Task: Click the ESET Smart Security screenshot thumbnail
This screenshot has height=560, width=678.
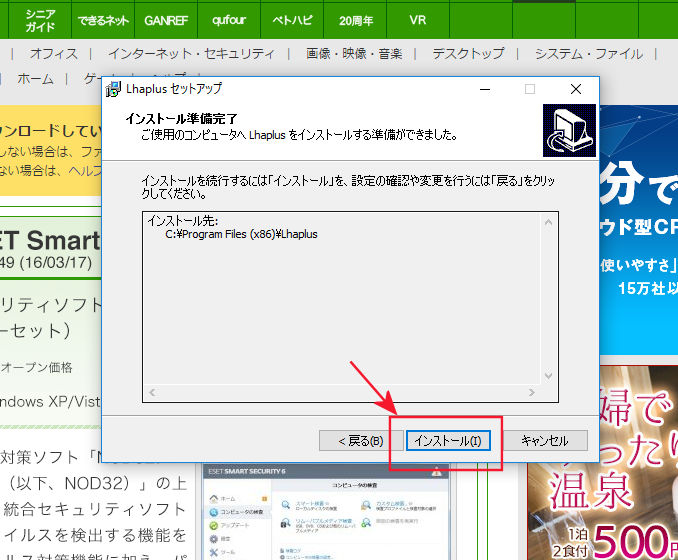Action: [326, 512]
